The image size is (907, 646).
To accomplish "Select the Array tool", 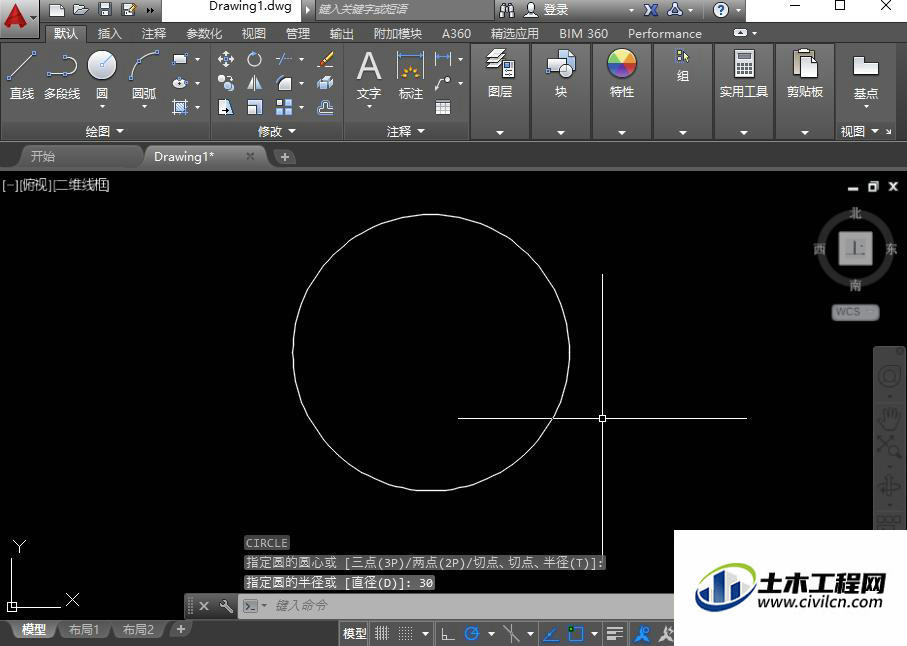I will [x=284, y=107].
